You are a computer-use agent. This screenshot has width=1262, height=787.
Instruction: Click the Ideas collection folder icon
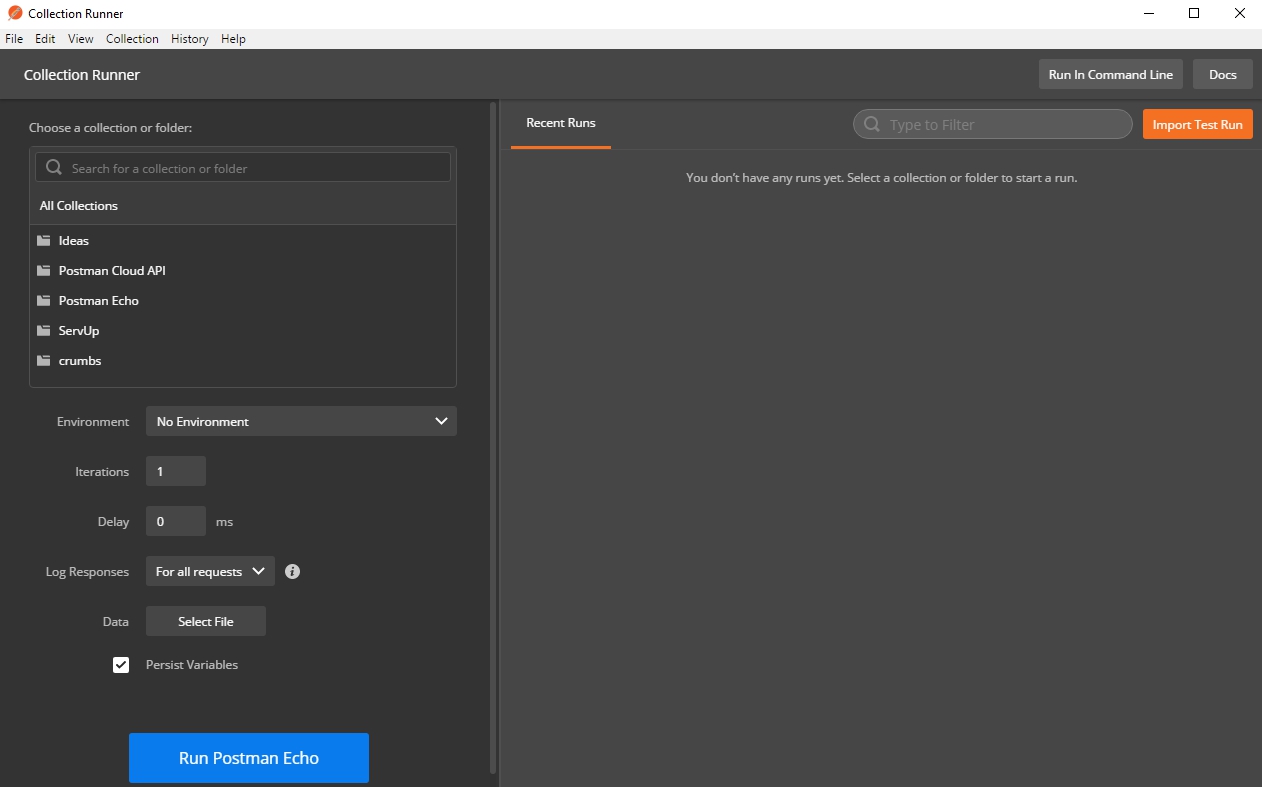point(43,241)
